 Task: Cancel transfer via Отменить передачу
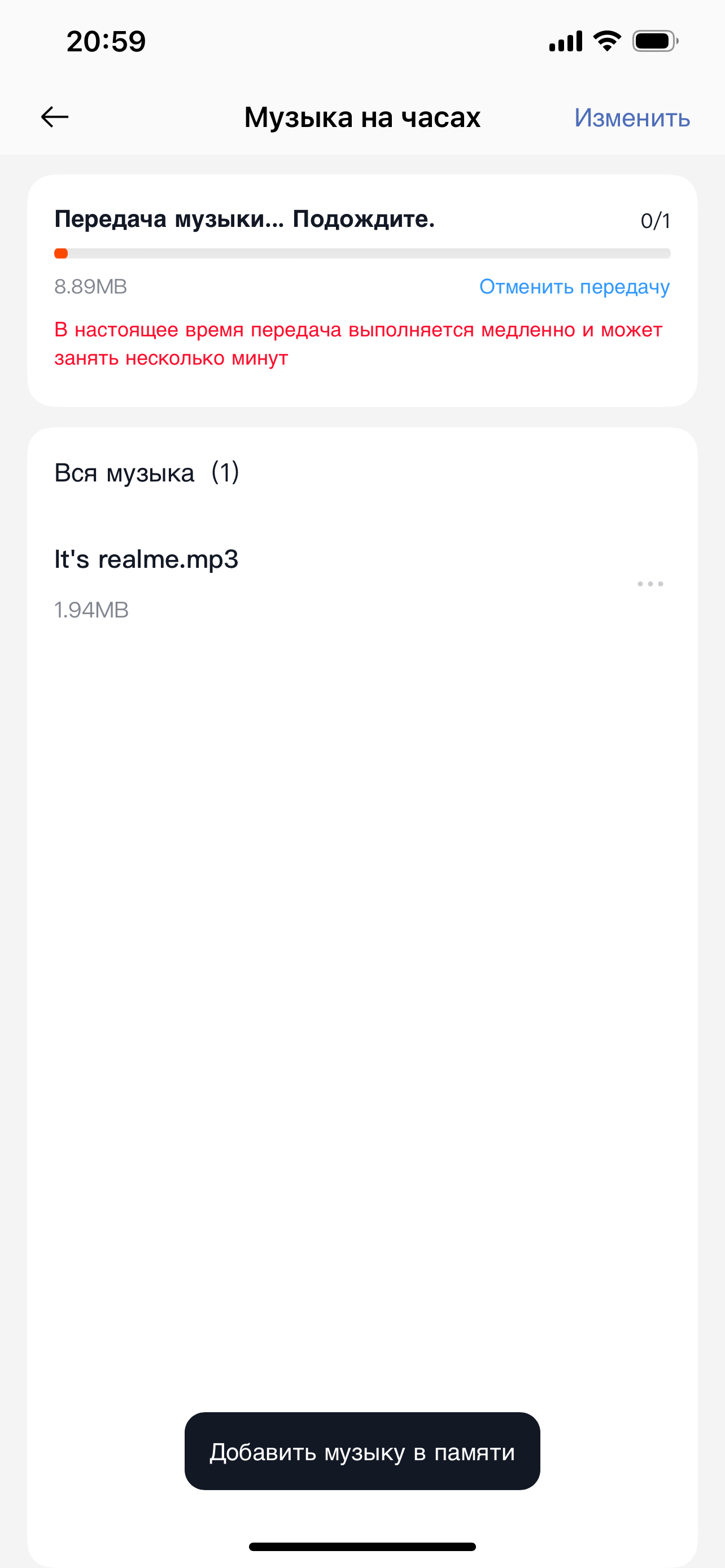(574, 286)
